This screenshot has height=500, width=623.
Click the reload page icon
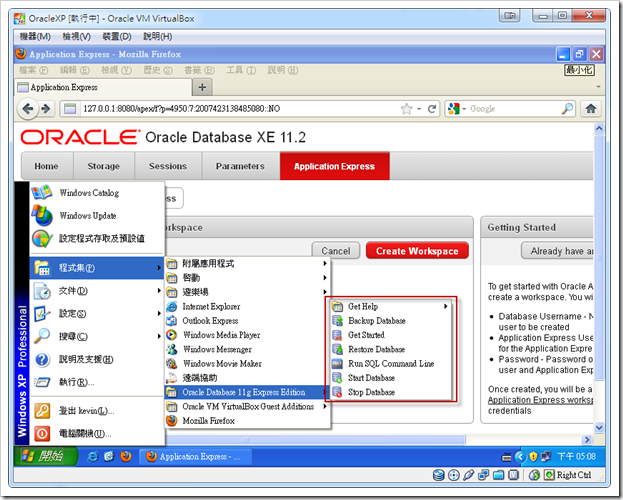pos(432,109)
